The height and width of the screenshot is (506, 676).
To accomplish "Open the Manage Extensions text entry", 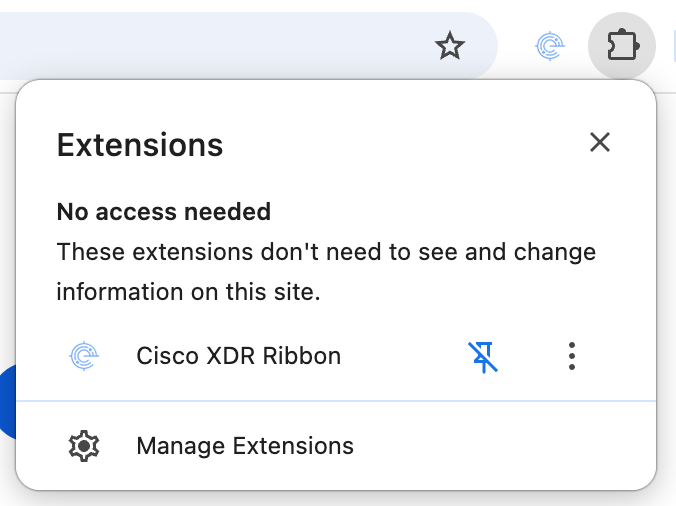I will [x=245, y=446].
